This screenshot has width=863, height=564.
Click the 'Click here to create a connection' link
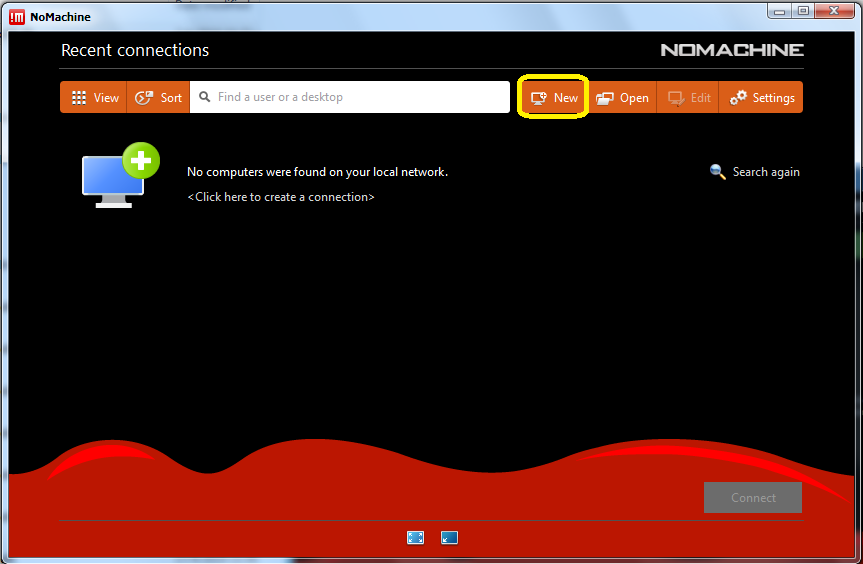point(281,197)
